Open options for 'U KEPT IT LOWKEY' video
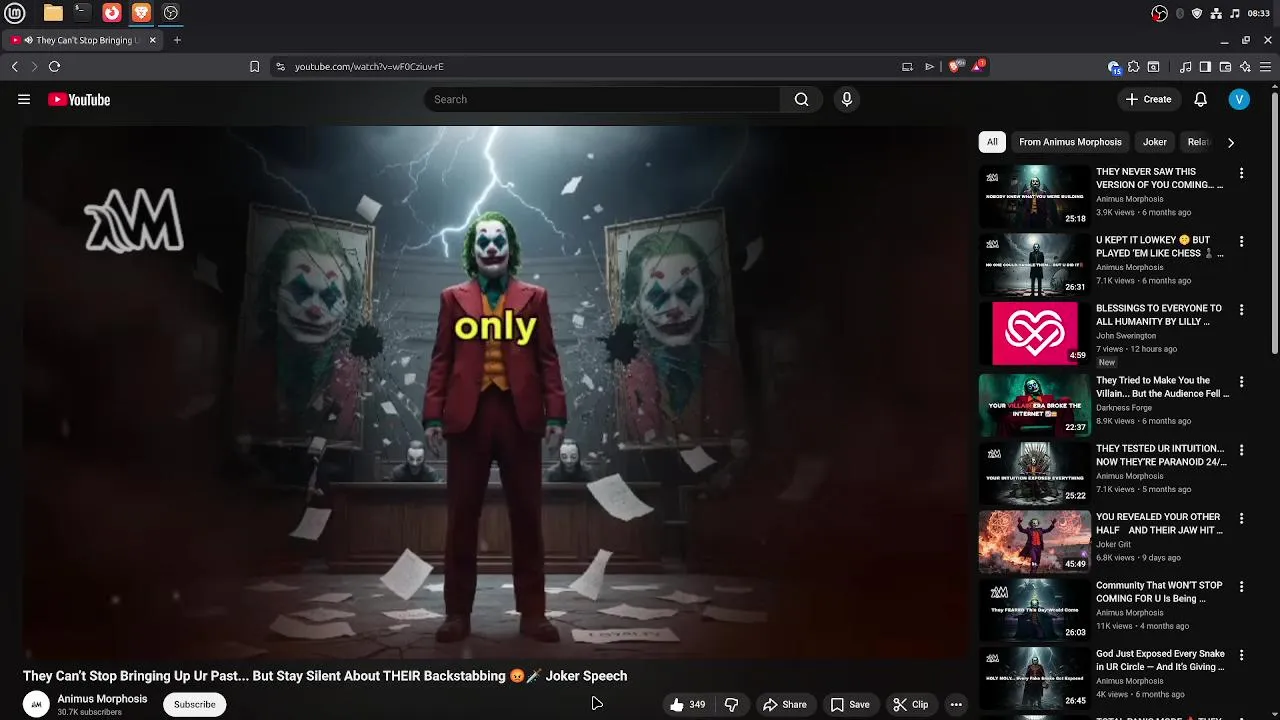This screenshot has height=720, width=1280. [1241, 241]
